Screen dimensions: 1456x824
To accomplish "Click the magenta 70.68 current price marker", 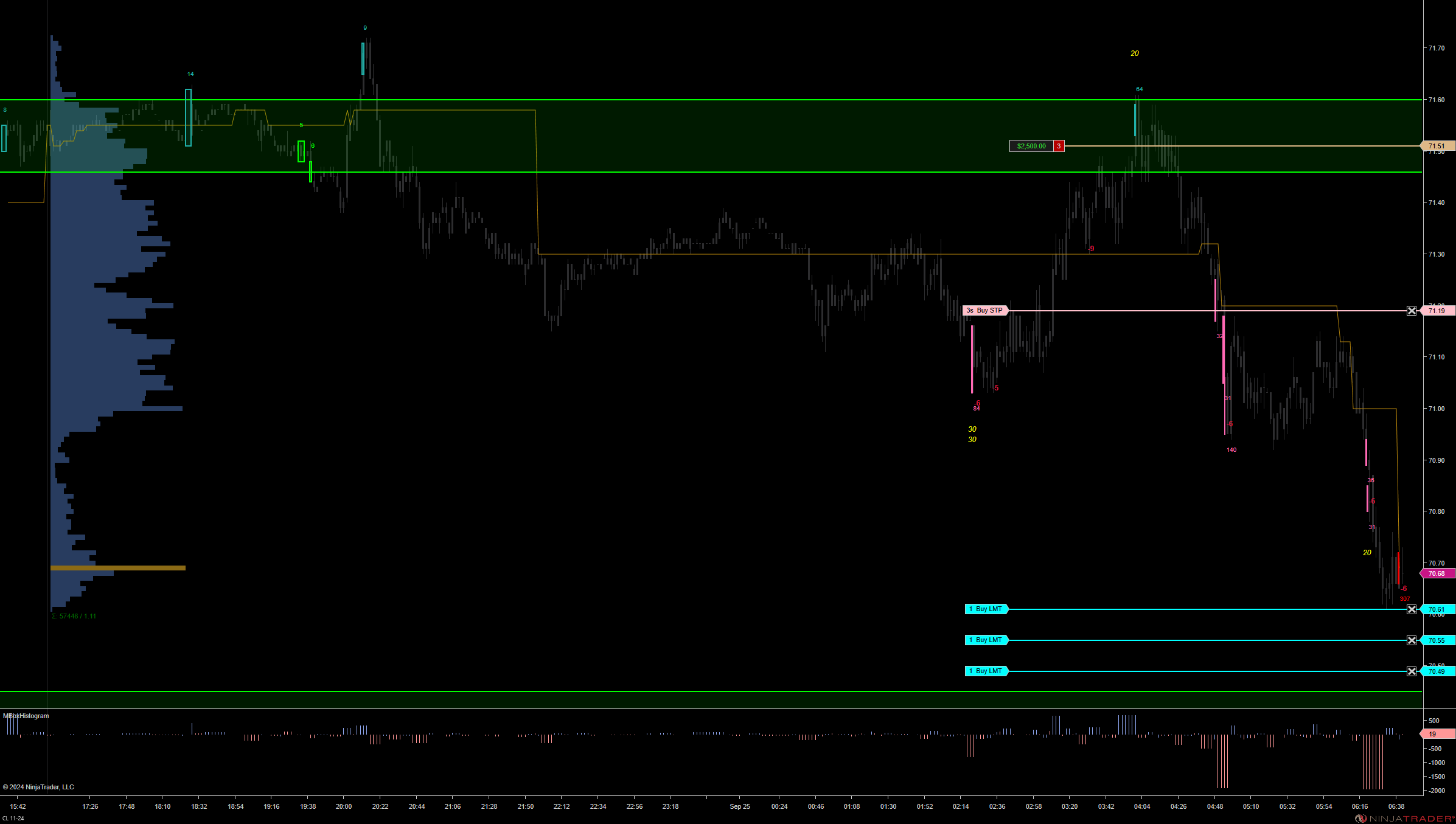I will (x=1437, y=573).
